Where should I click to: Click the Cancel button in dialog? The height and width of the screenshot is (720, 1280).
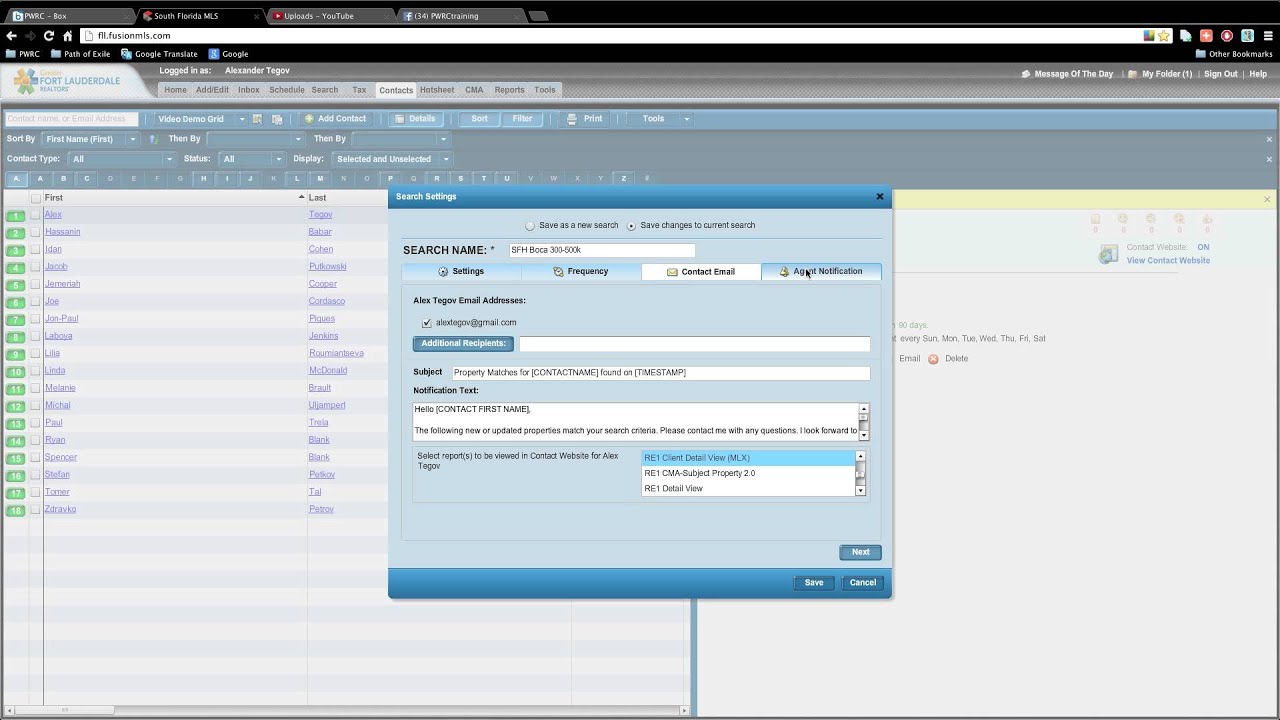[863, 583]
